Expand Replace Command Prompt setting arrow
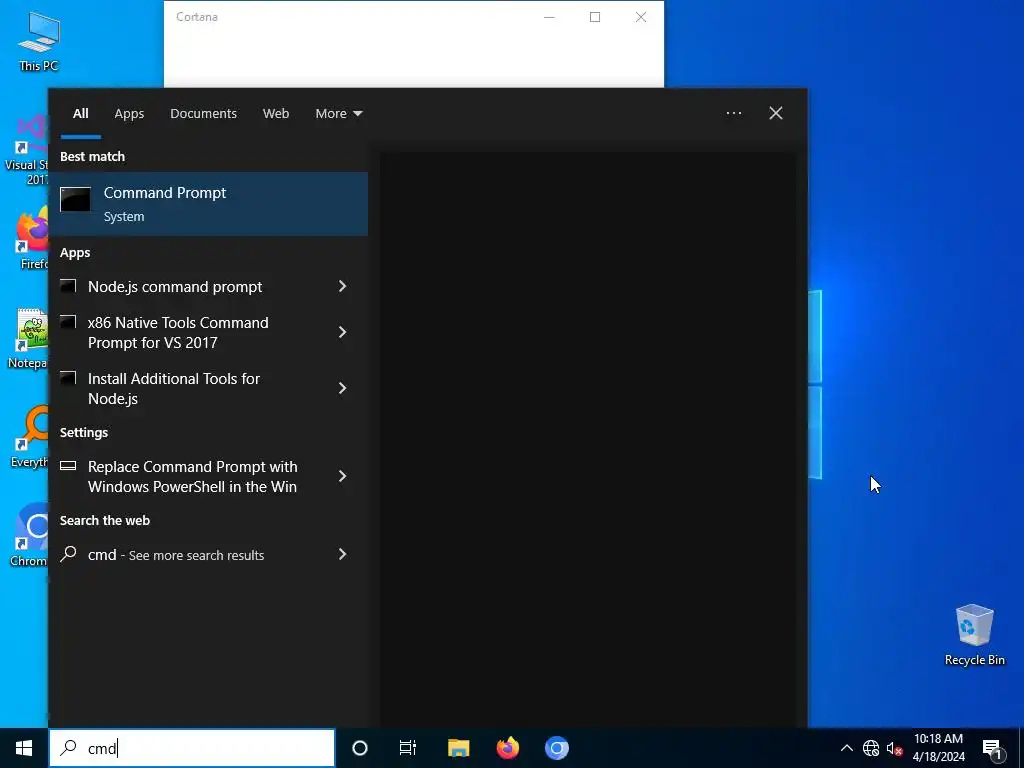The height and width of the screenshot is (768, 1024). pyautogui.click(x=342, y=476)
